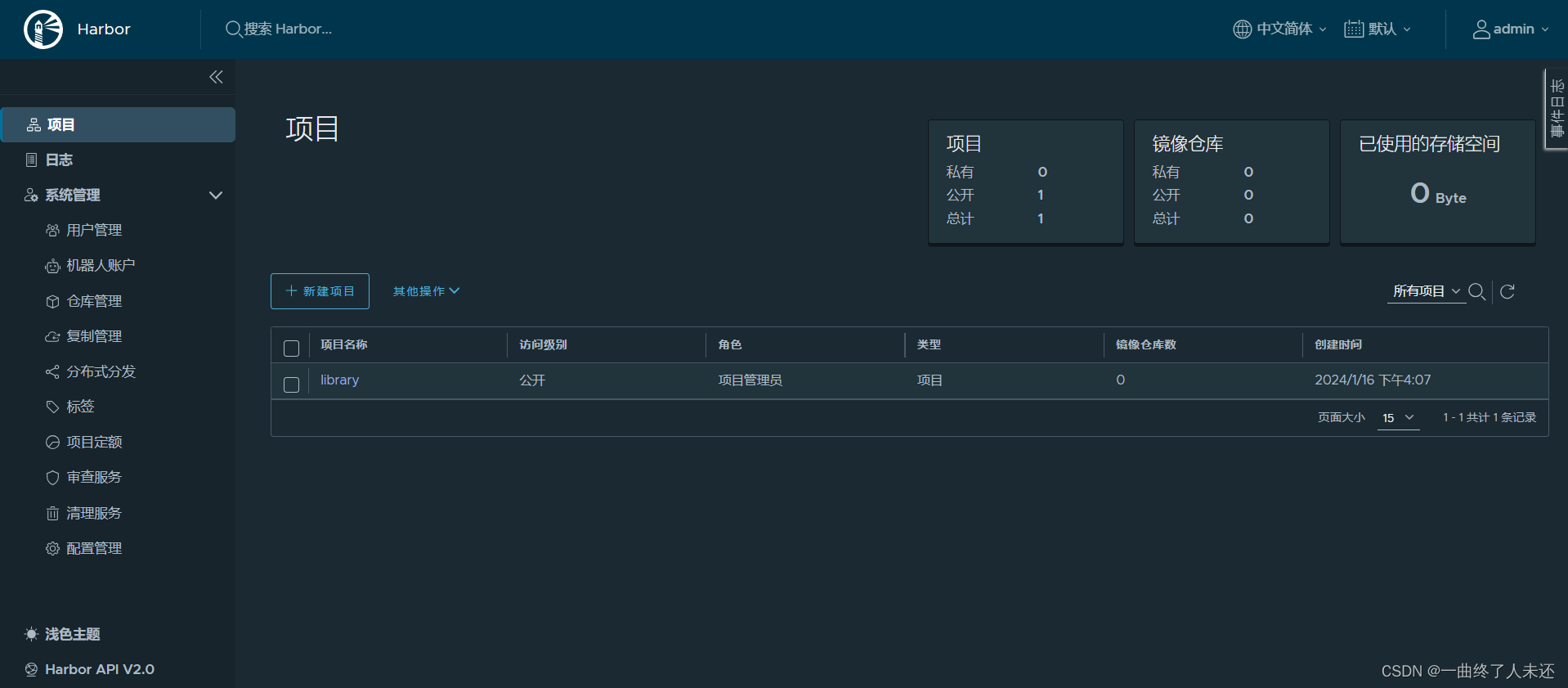Click the plus icon on 新建项目
This screenshot has width=1568, height=688.
tap(291, 290)
